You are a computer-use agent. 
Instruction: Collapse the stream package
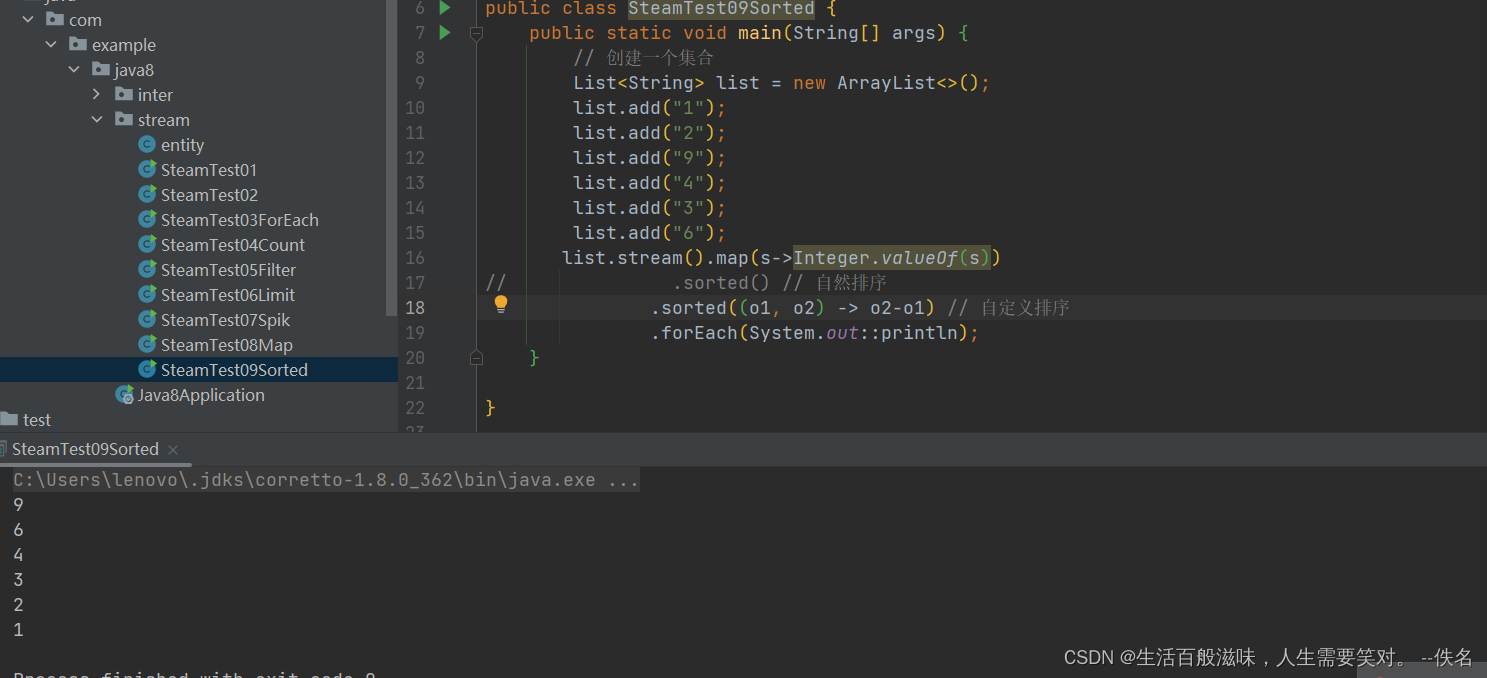click(x=97, y=119)
